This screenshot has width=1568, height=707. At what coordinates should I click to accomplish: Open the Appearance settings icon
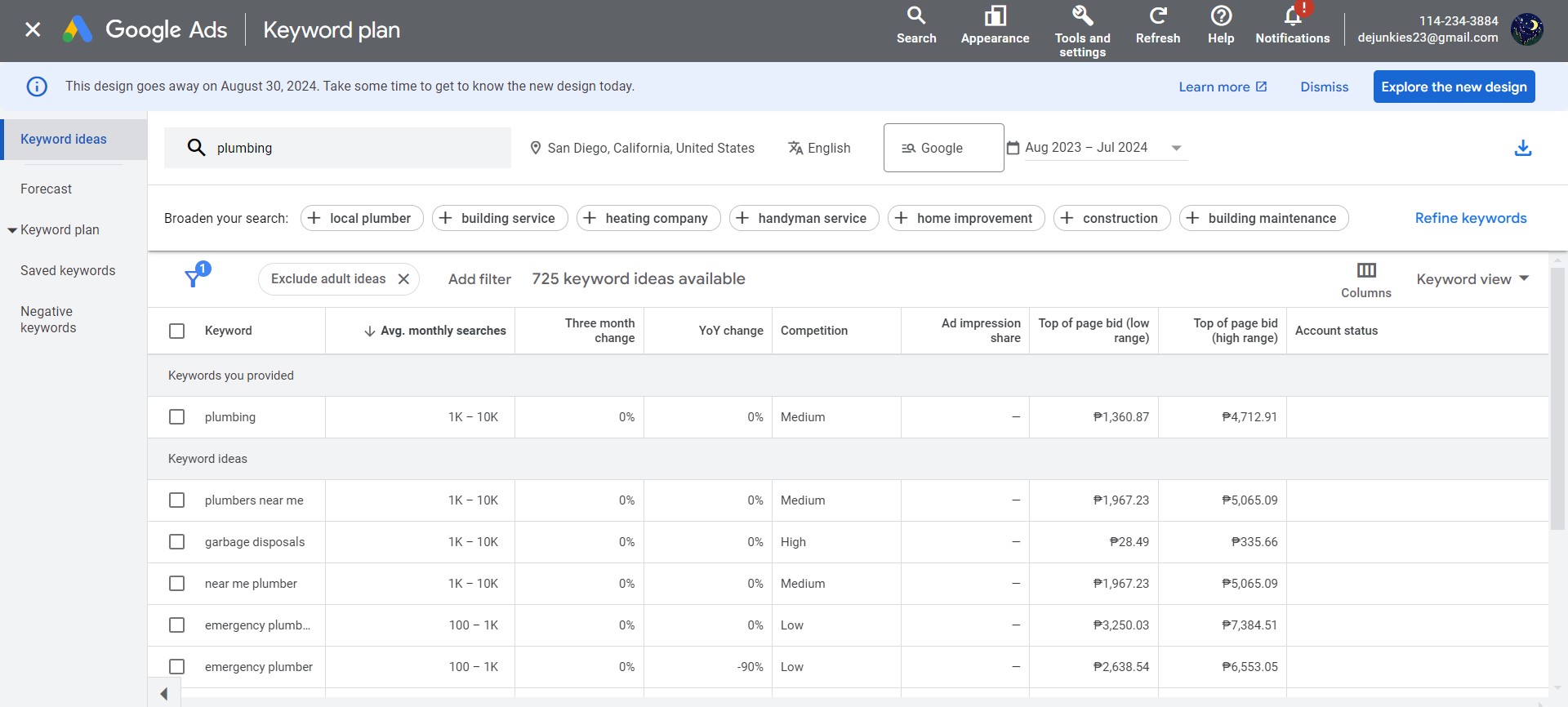point(995,16)
